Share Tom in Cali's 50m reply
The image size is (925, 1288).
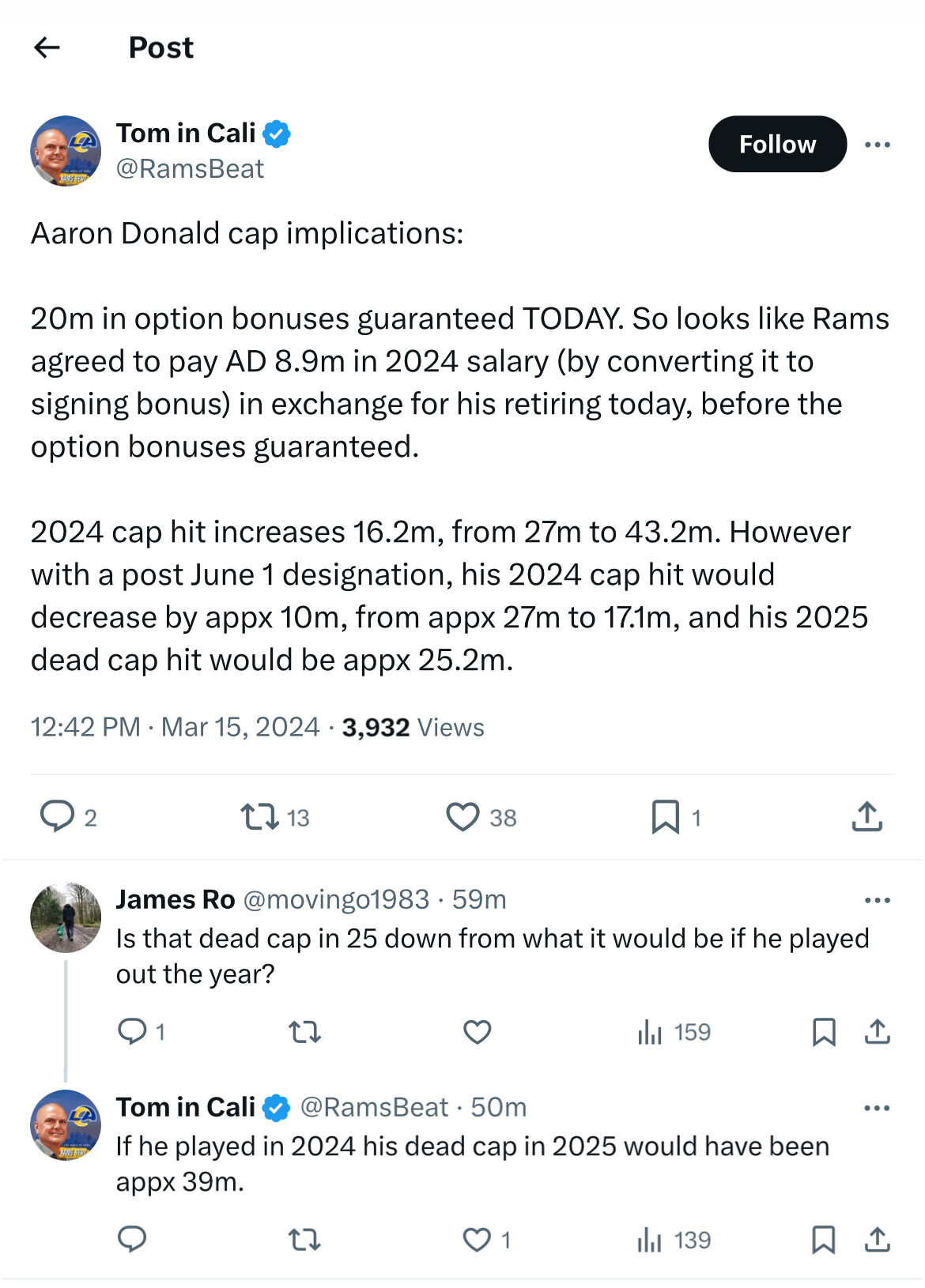(877, 1239)
